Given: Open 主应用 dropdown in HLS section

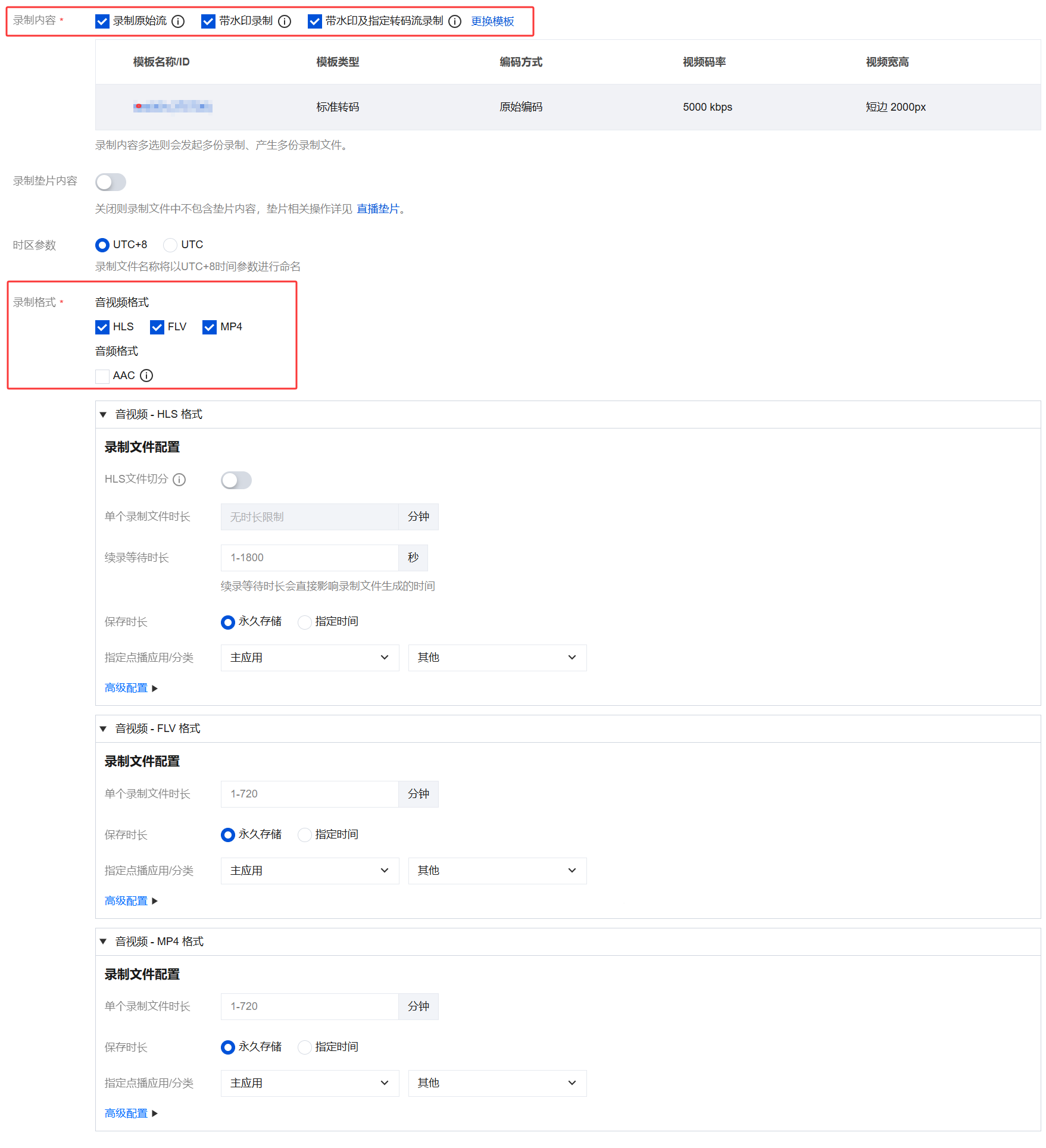Looking at the screenshot, I should click(310, 658).
